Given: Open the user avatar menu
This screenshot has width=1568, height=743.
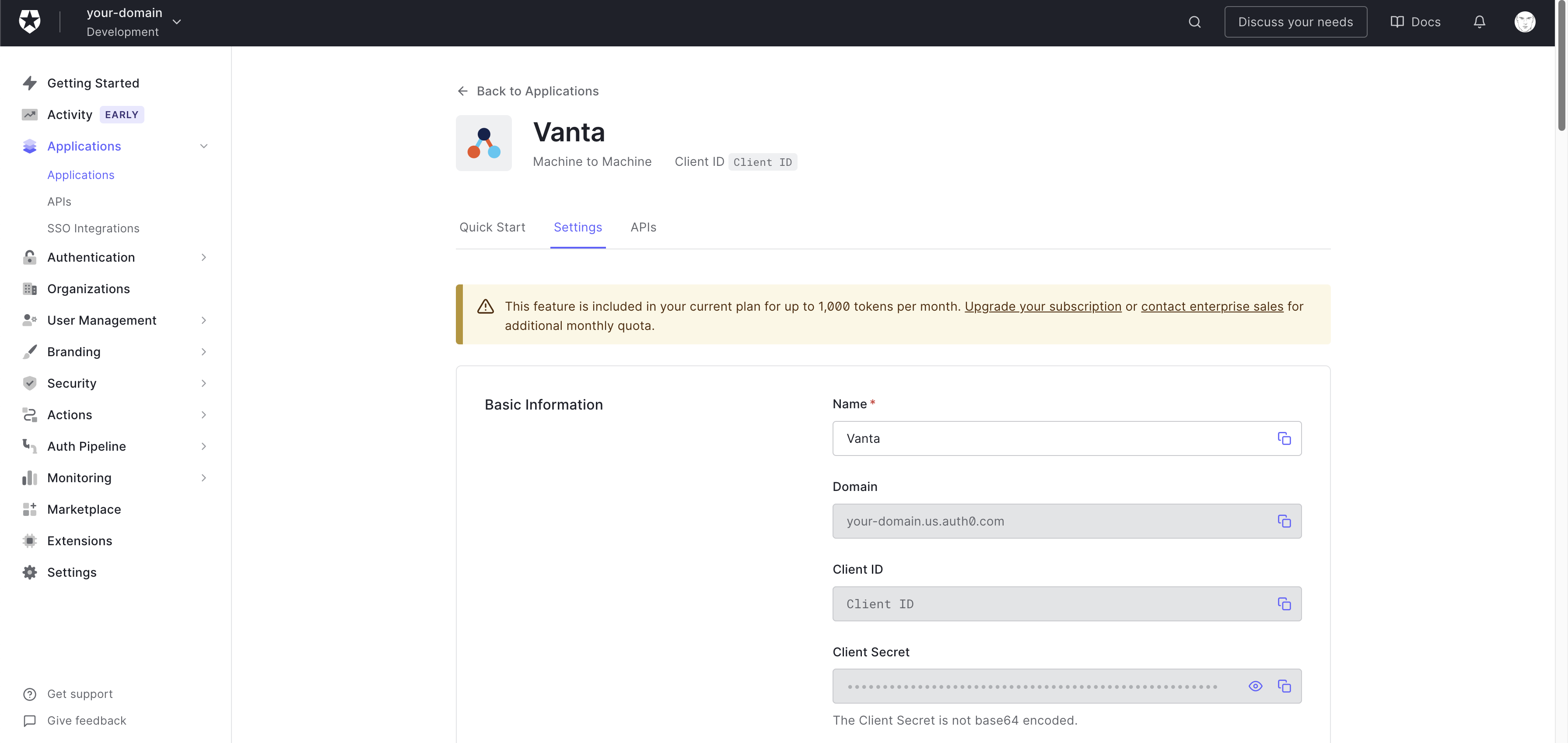Looking at the screenshot, I should 1524,22.
